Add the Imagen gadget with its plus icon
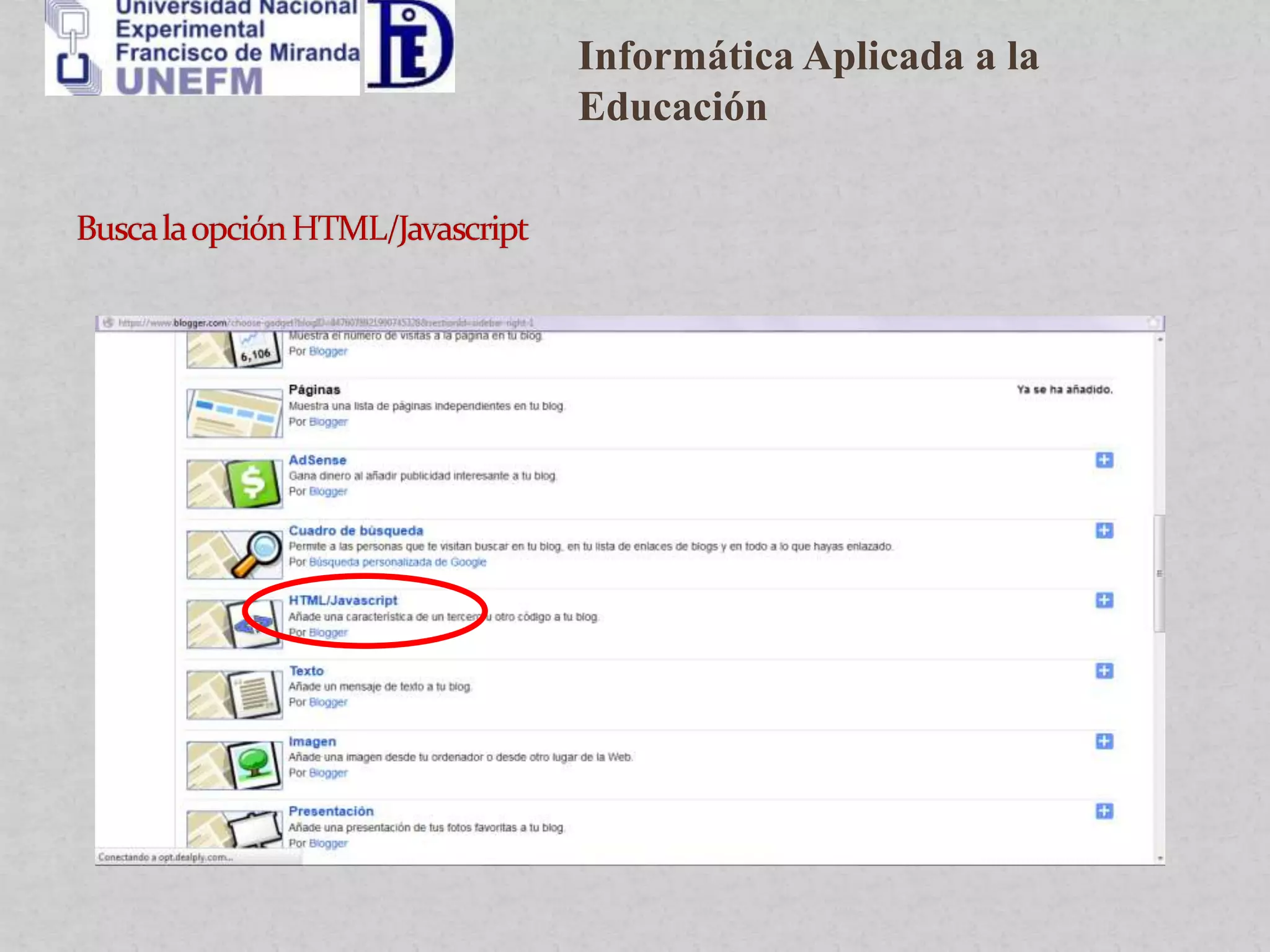 coord(1104,742)
